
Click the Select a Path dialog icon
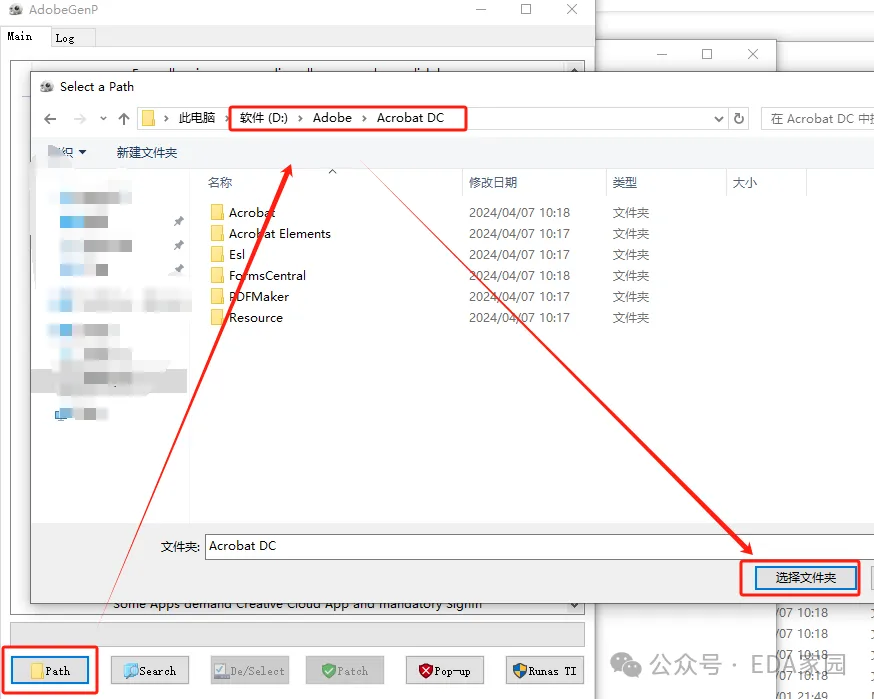[47, 86]
